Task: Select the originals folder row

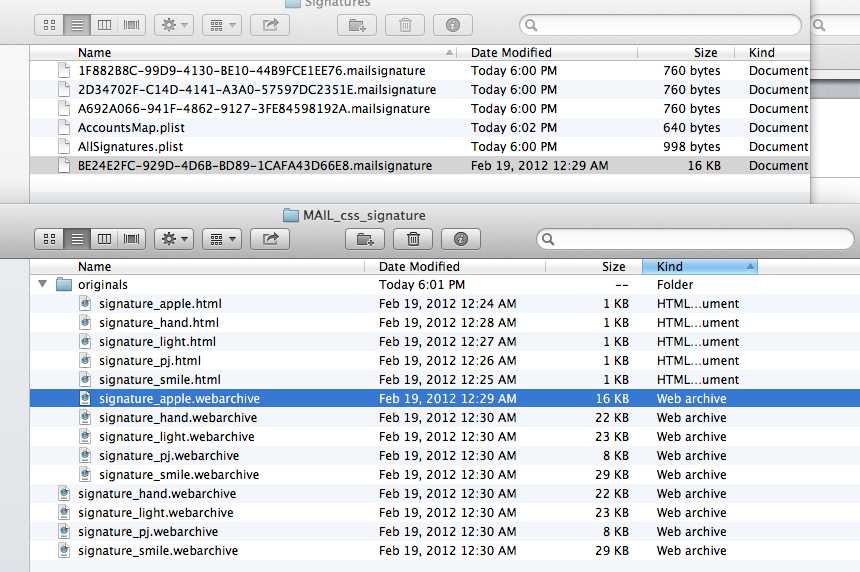Action: pos(445,285)
